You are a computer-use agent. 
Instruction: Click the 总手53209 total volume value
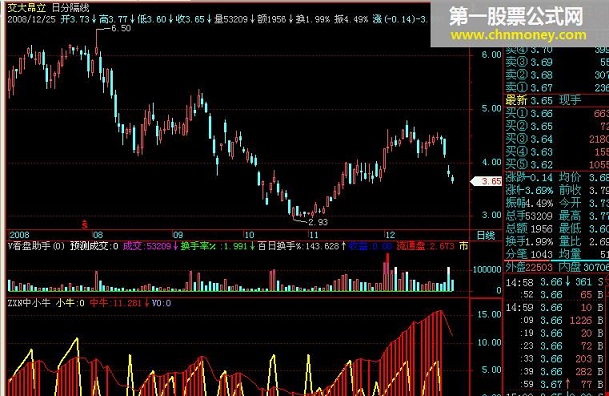click(529, 216)
